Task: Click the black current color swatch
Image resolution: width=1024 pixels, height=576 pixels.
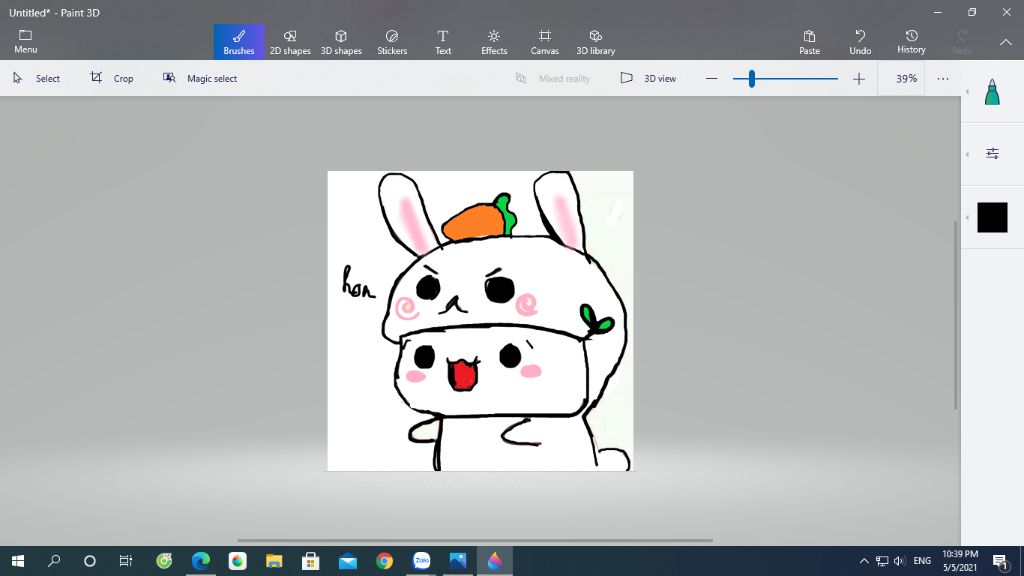Action: point(992,217)
